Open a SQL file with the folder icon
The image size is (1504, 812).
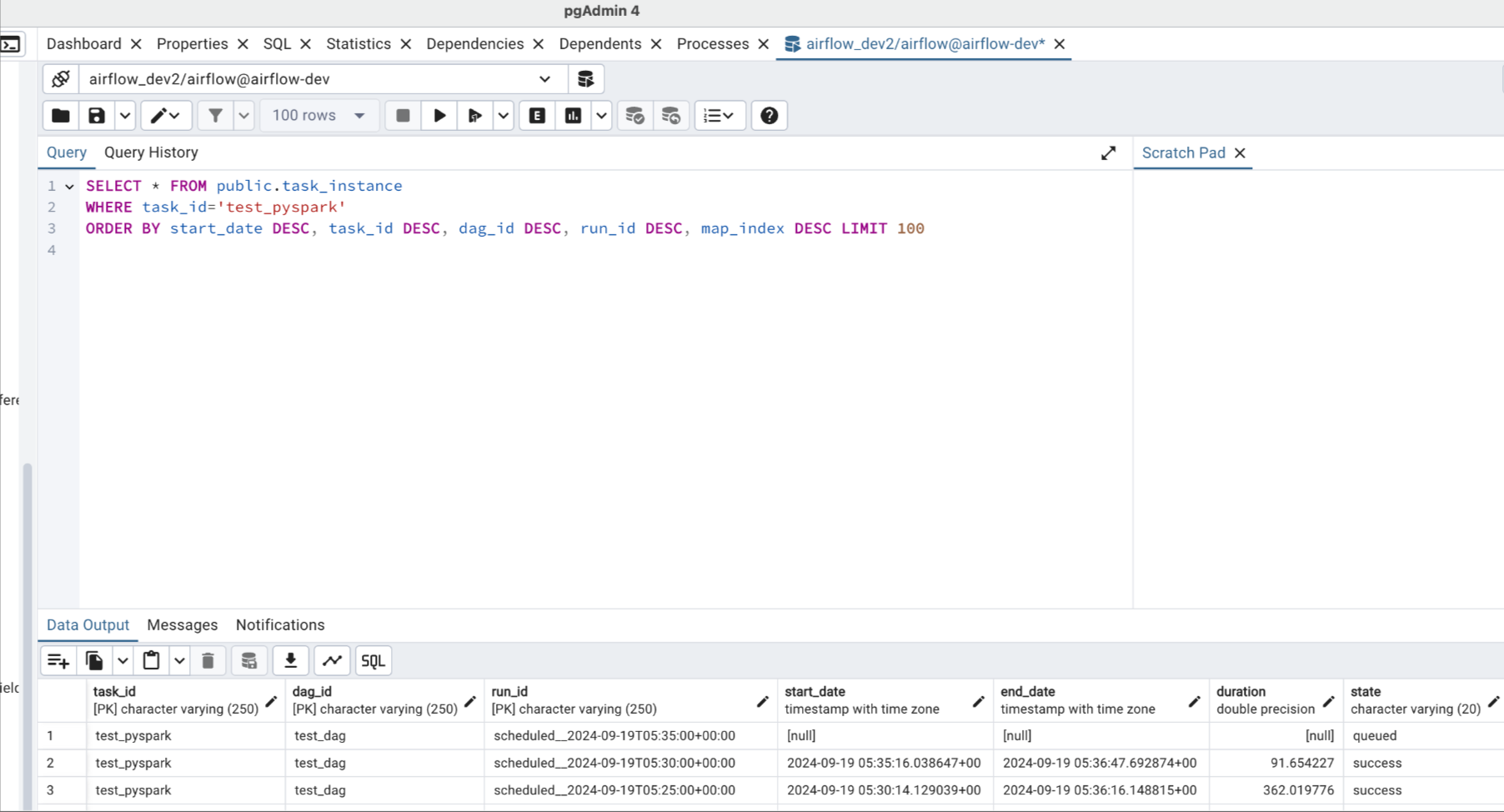coord(61,116)
